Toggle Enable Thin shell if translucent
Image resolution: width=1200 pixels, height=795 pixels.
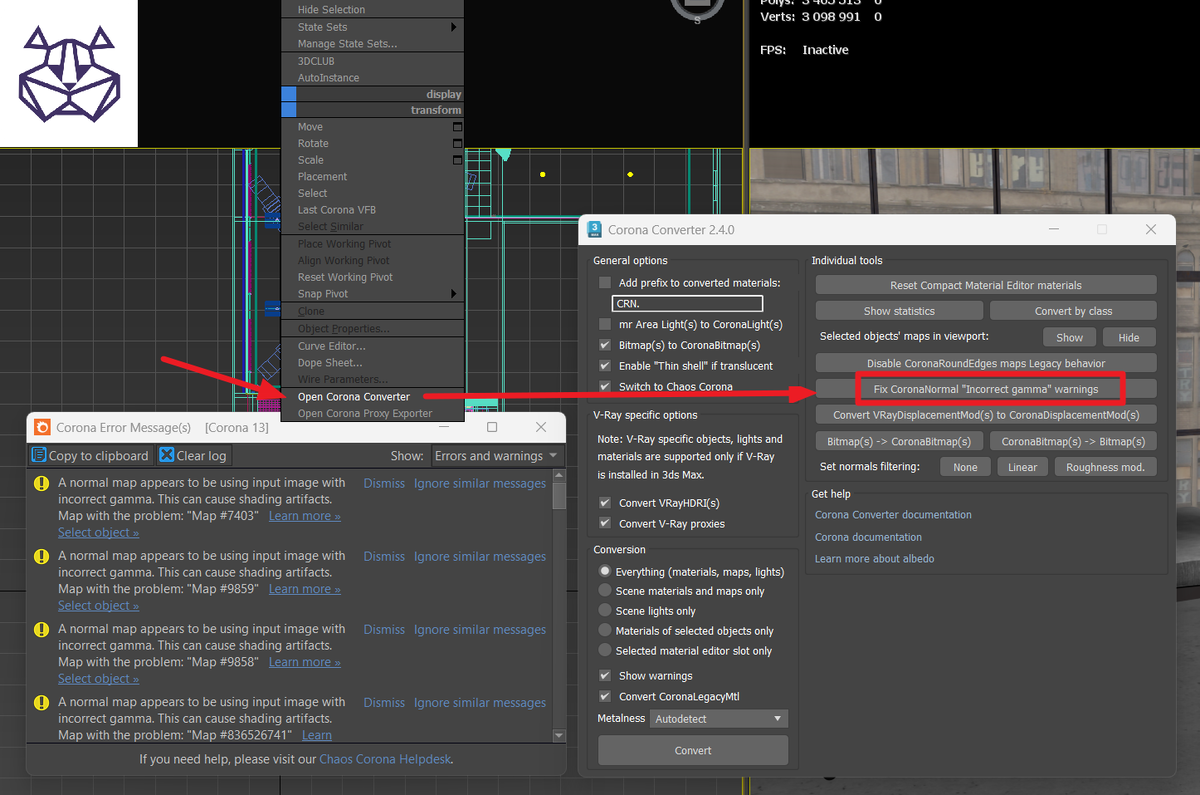click(x=605, y=366)
